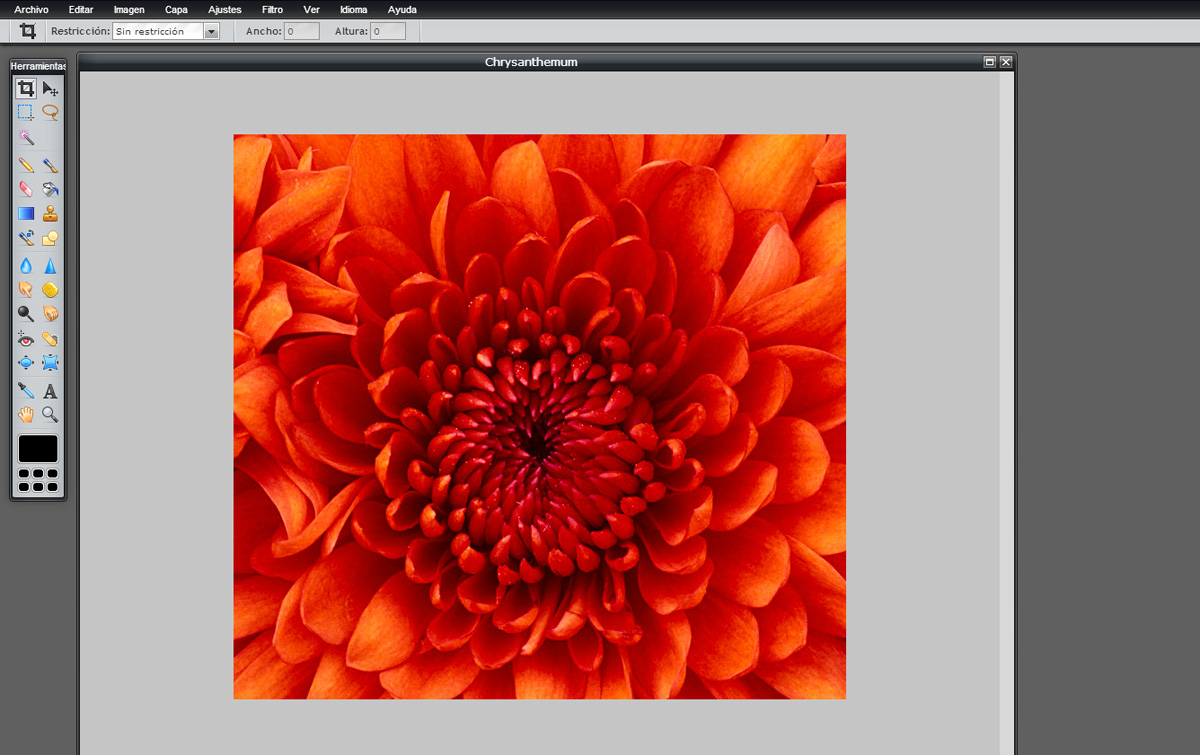Select the Sponge tool

click(x=50, y=290)
